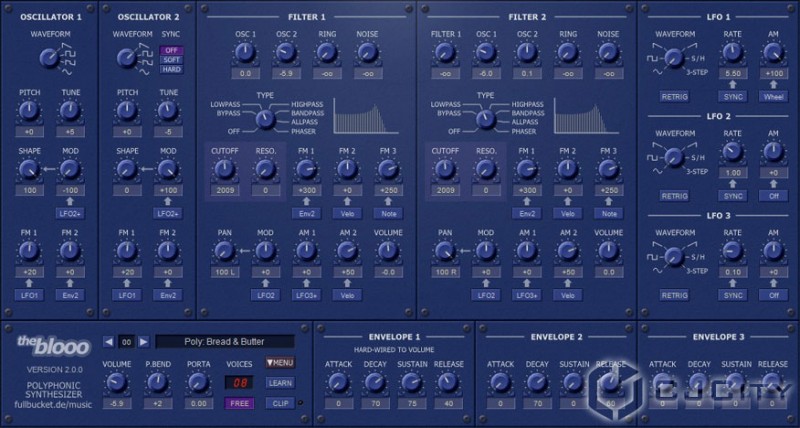This screenshot has width=800, height=428.
Task: Click LFO 1 rate value 5.50
Action: click(733, 73)
